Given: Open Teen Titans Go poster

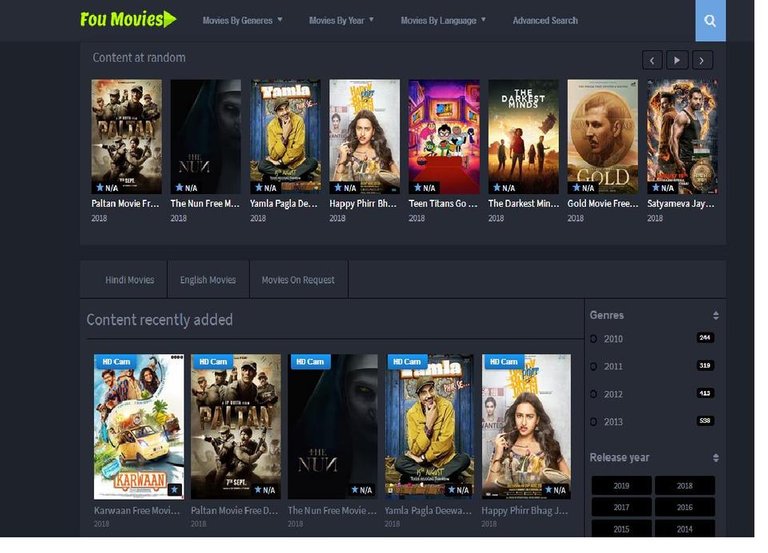Looking at the screenshot, I should 444,137.
